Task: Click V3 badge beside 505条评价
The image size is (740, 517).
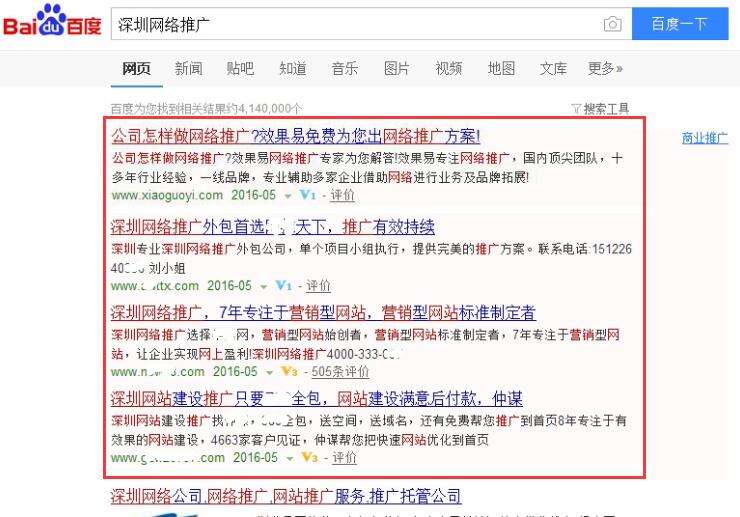Action: pos(289,371)
